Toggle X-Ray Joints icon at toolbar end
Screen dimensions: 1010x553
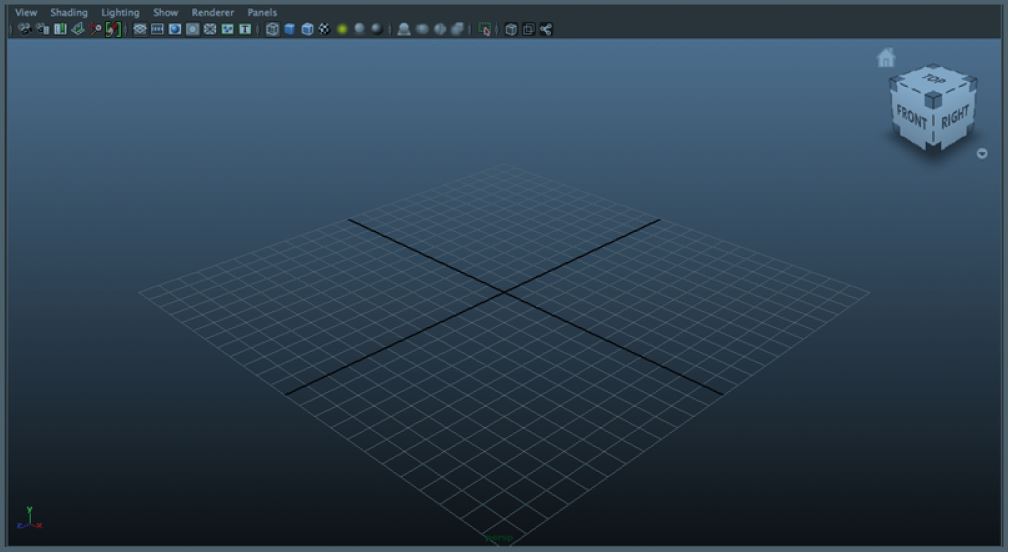click(546, 29)
